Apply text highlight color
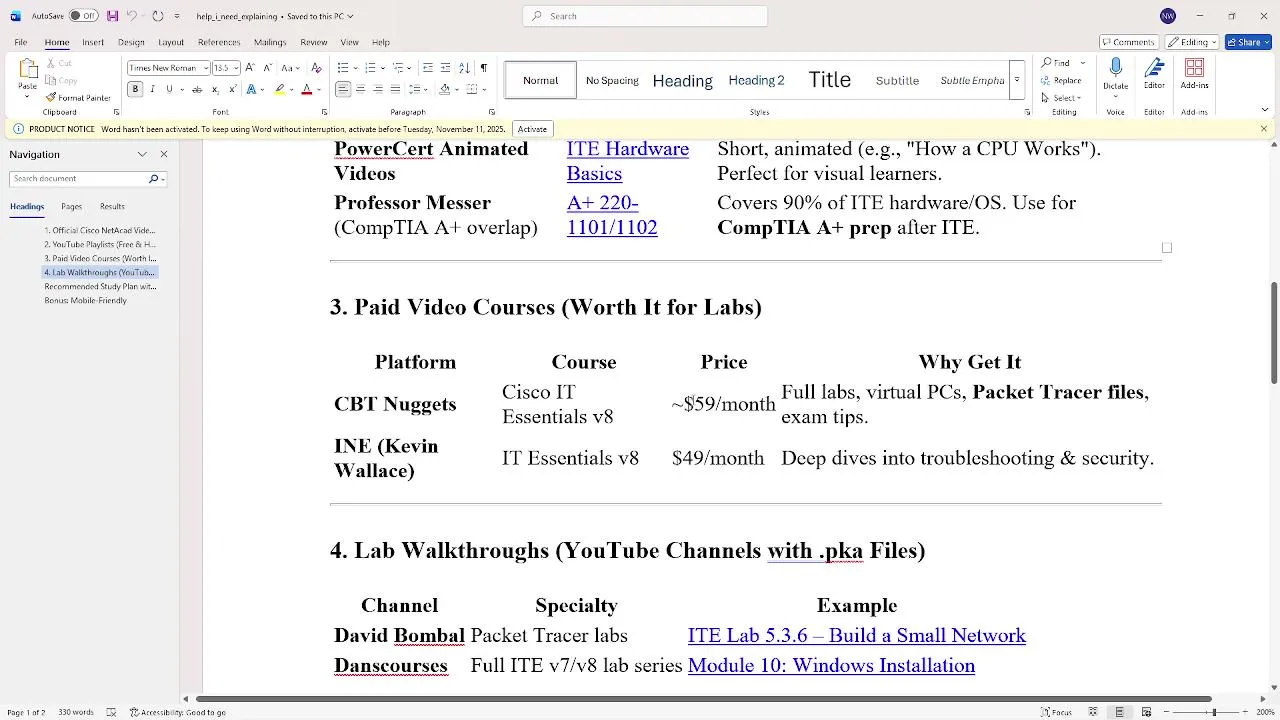The image size is (1280, 720). coord(280,89)
